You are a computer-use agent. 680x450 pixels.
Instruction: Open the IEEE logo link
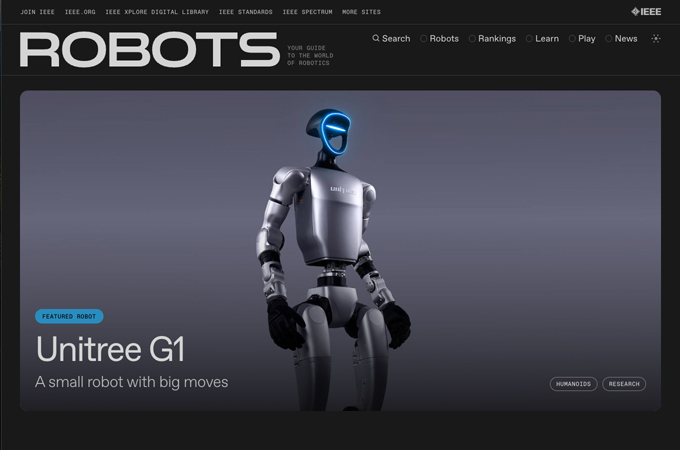pos(646,12)
